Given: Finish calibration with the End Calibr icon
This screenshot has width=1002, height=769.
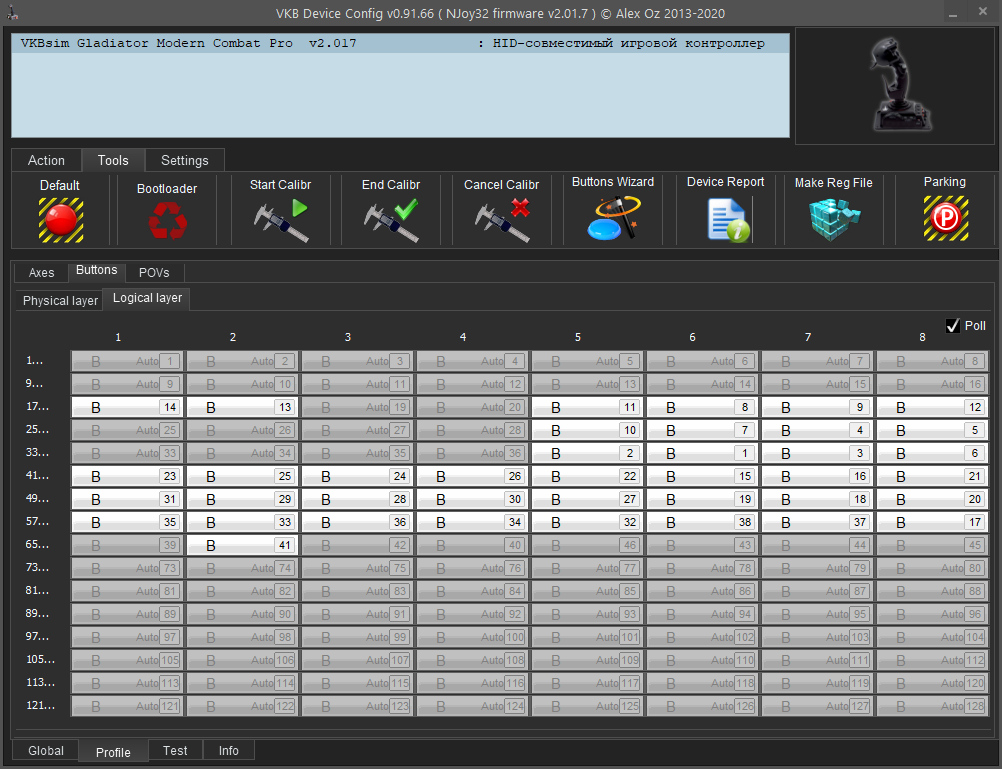Looking at the screenshot, I should click(391, 221).
